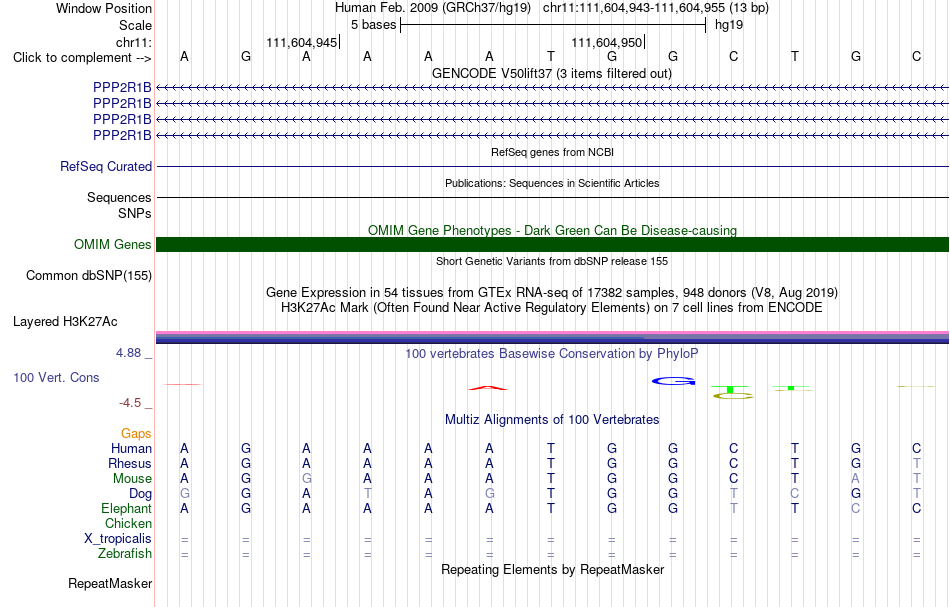Click the Sequences track label
Screen dimensions: 950x607
pos(119,197)
